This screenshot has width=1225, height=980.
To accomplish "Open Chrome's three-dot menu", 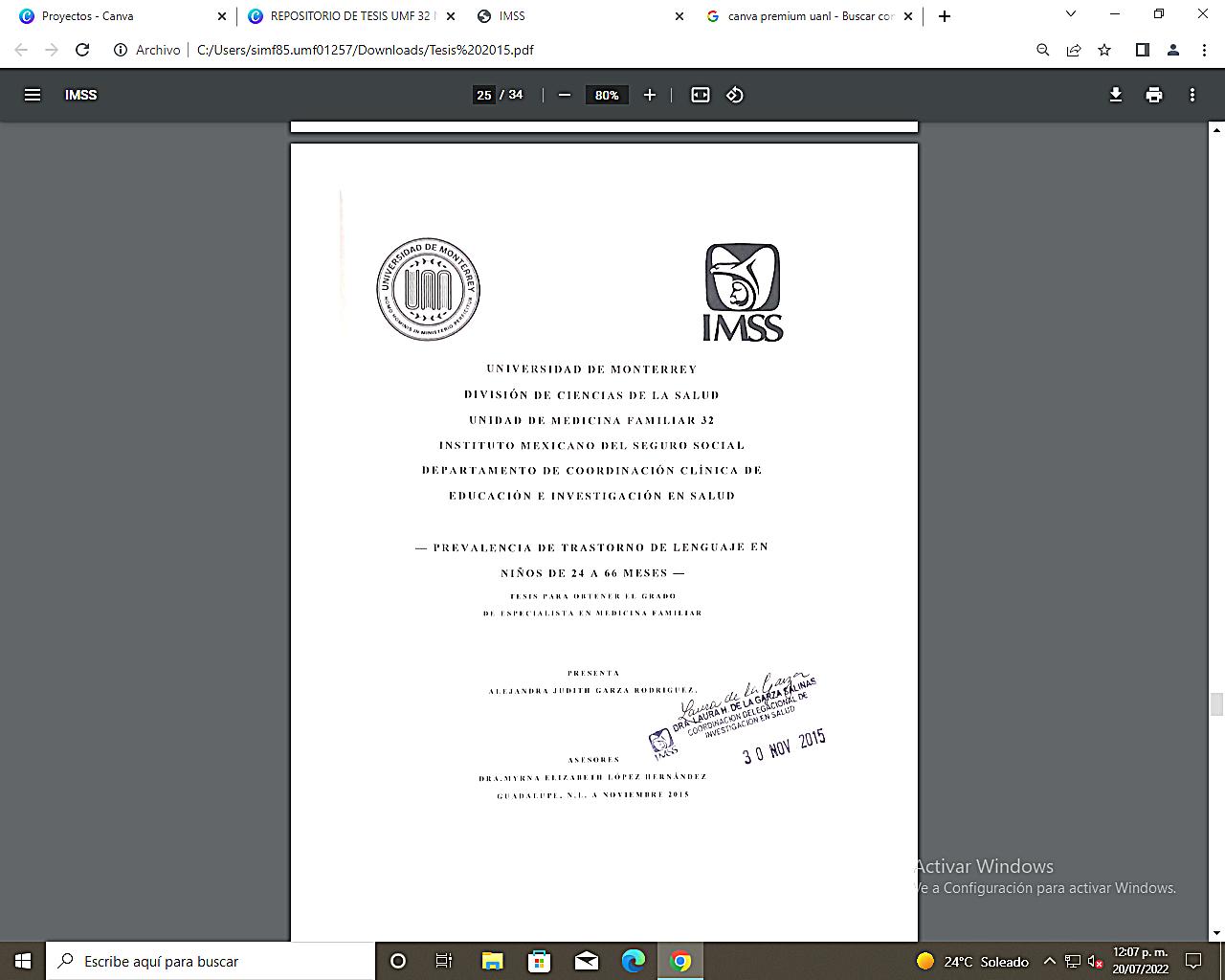I will [x=1204, y=50].
